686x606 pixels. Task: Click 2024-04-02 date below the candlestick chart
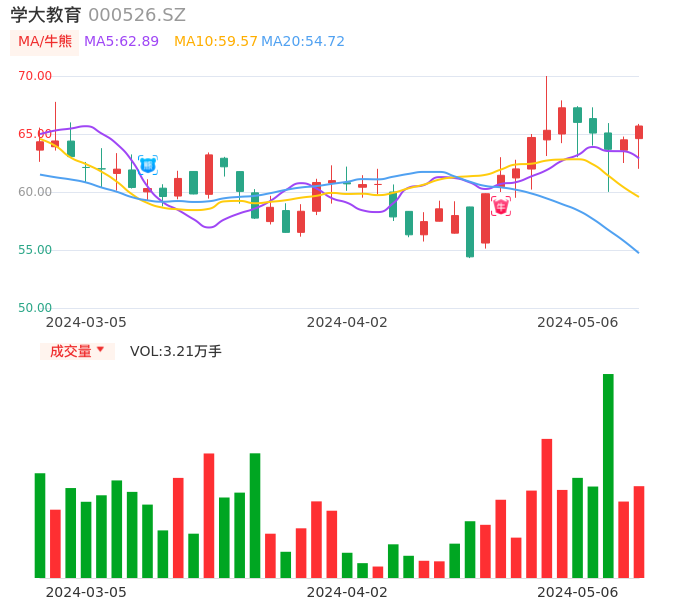point(346,322)
